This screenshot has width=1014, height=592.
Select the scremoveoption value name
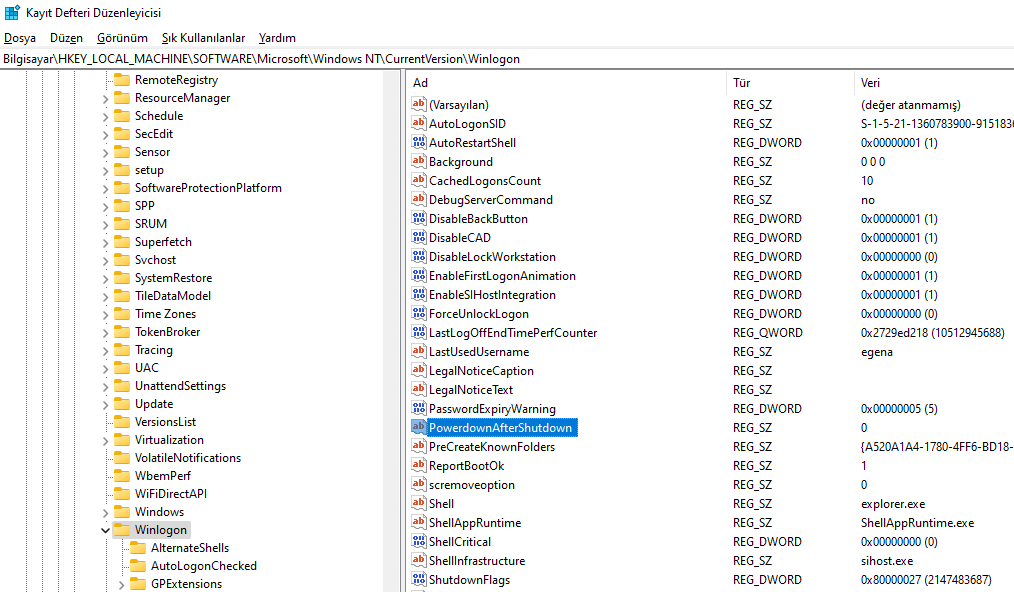471,485
